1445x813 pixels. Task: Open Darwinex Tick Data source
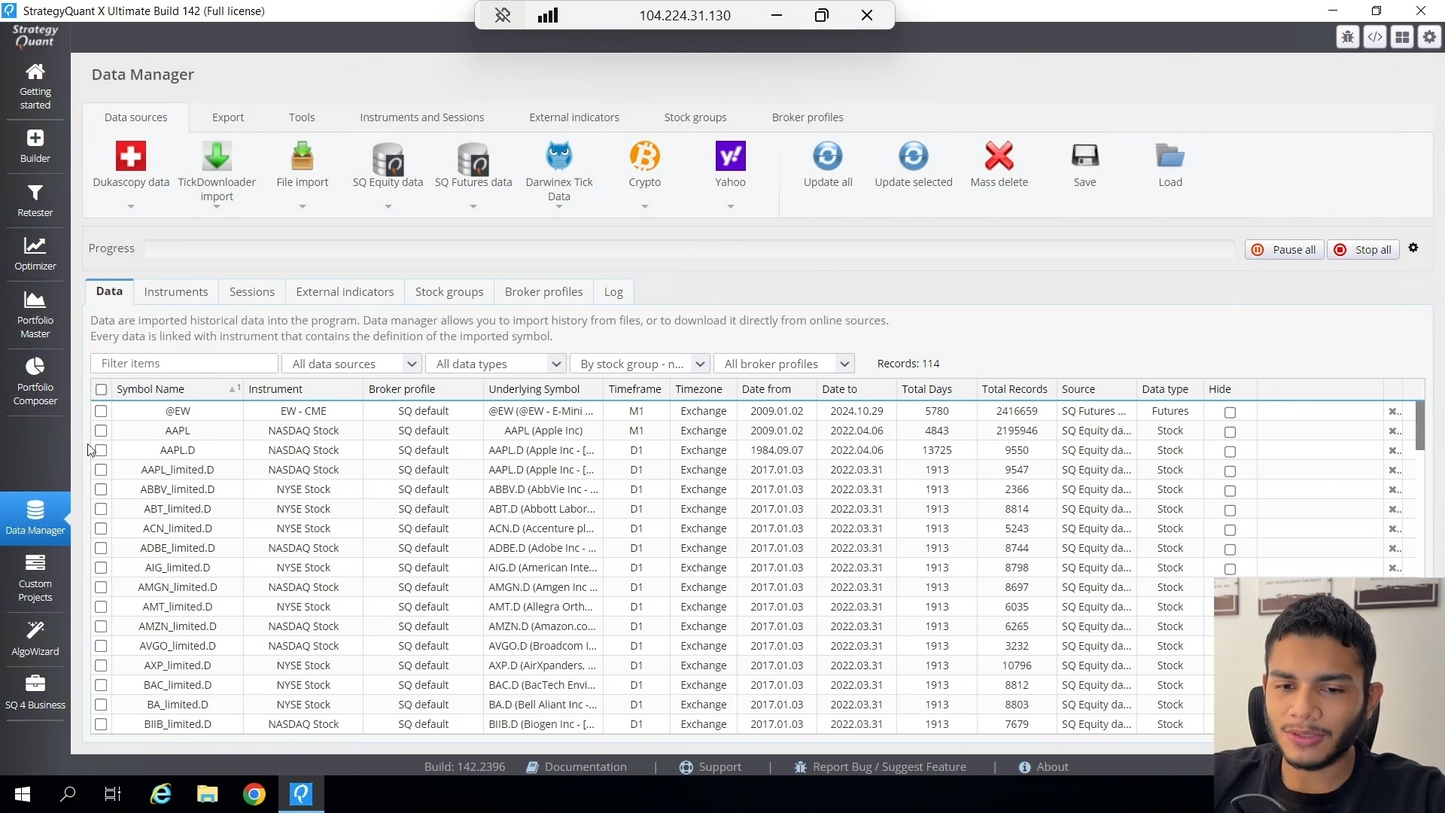[559, 156]
